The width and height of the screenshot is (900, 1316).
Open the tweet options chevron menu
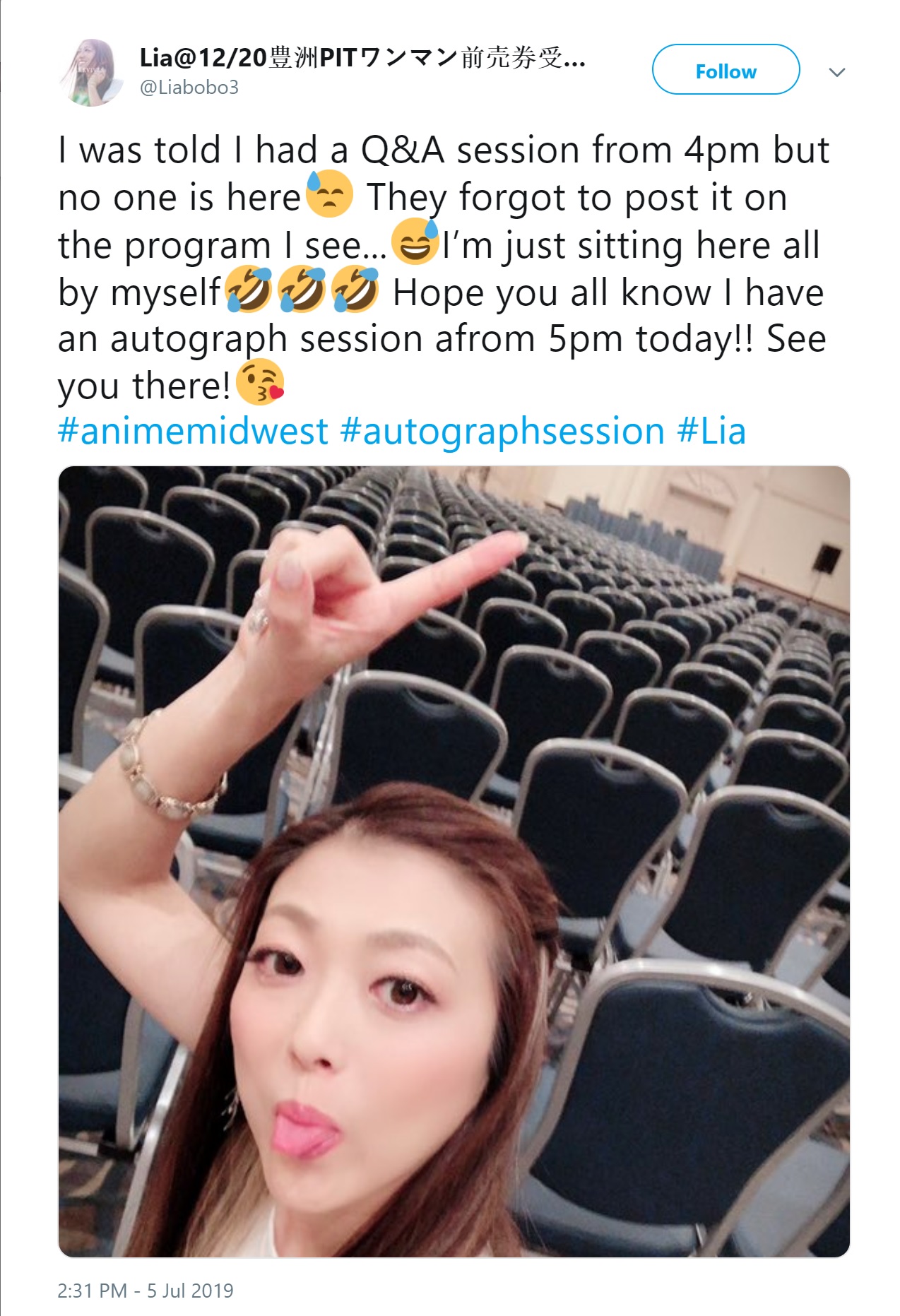tap(837, 72)
